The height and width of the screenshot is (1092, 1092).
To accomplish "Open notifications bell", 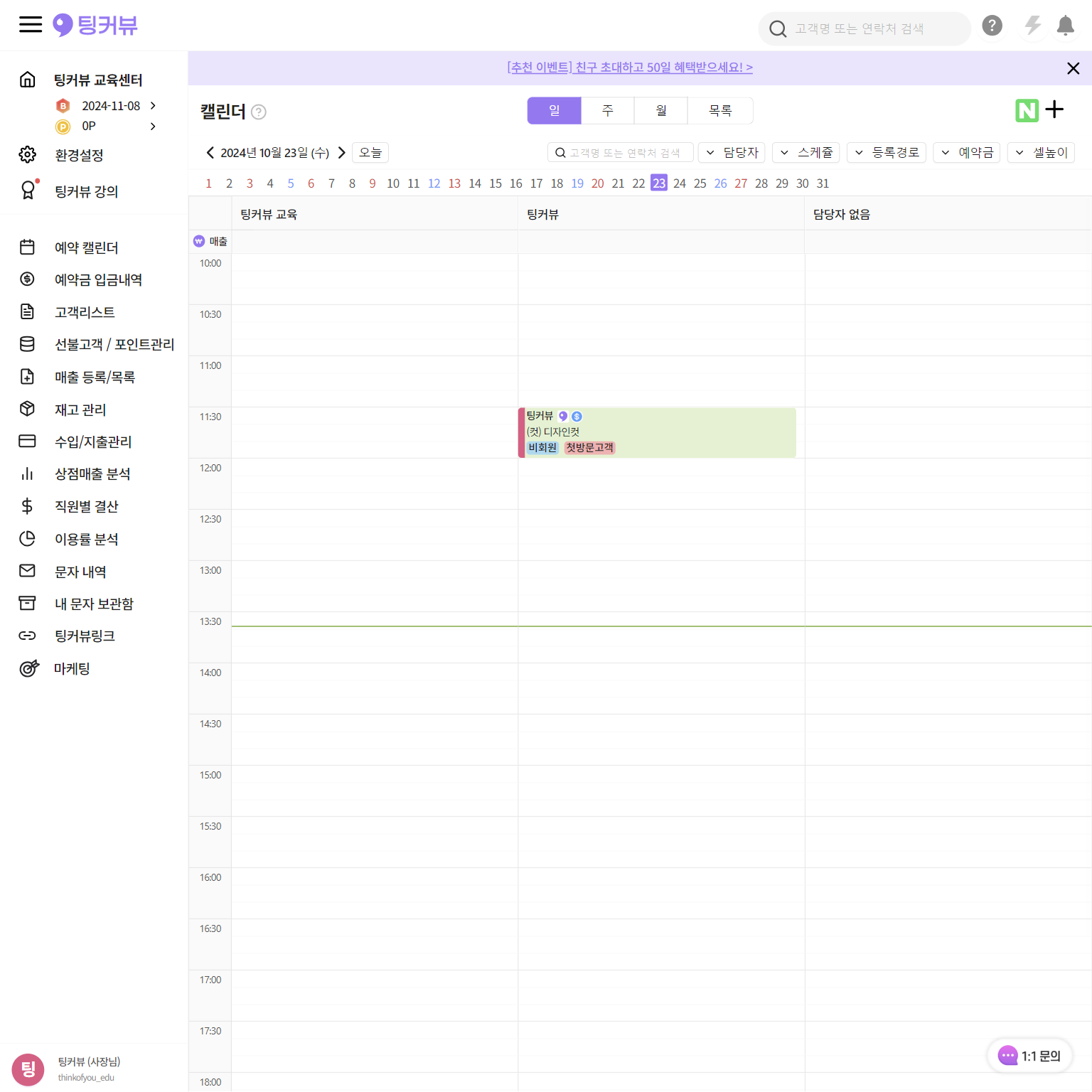I will [x=1065, y=26].
